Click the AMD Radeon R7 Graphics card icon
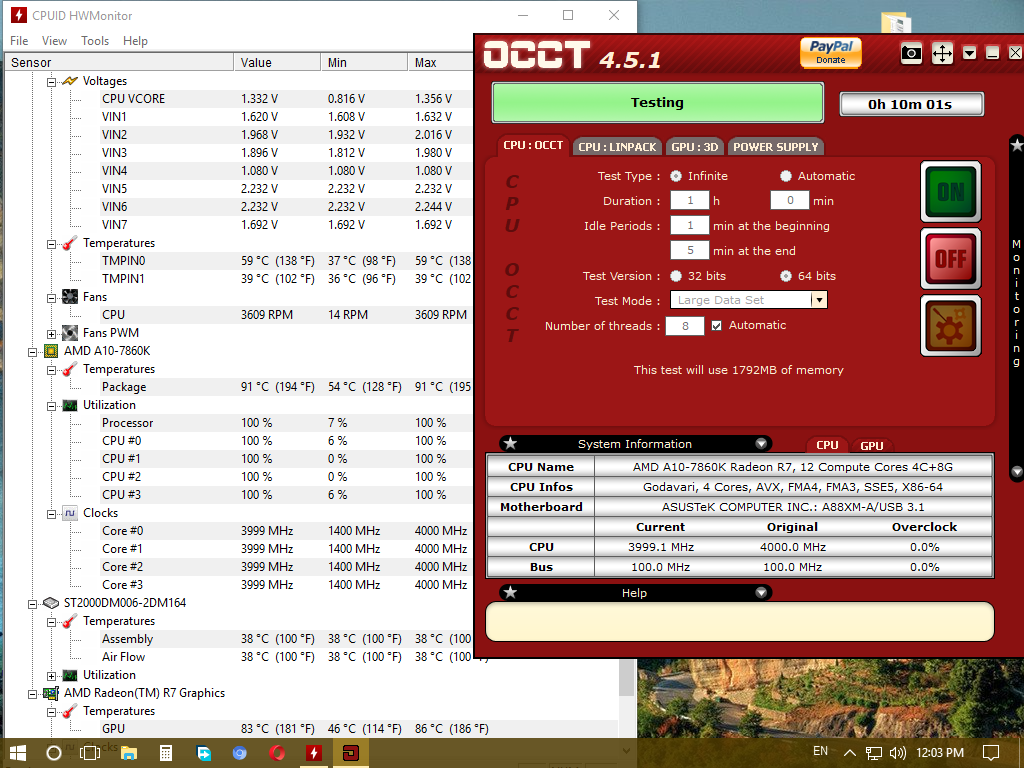 [51, 693]
